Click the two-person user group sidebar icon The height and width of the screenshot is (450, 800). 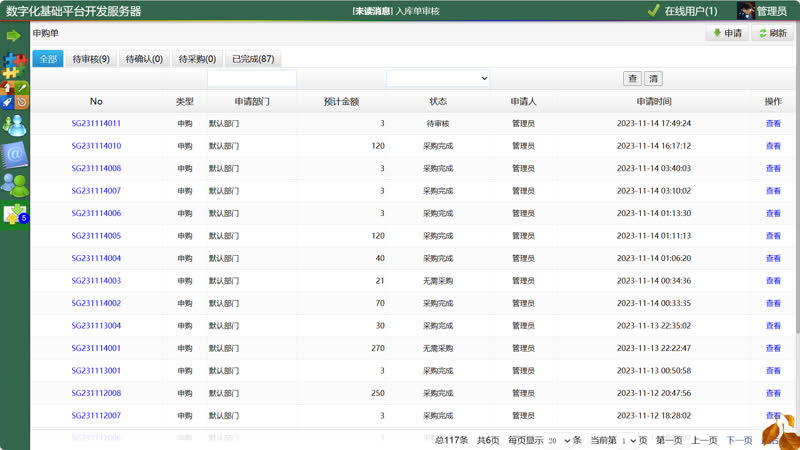click(14, 185)
